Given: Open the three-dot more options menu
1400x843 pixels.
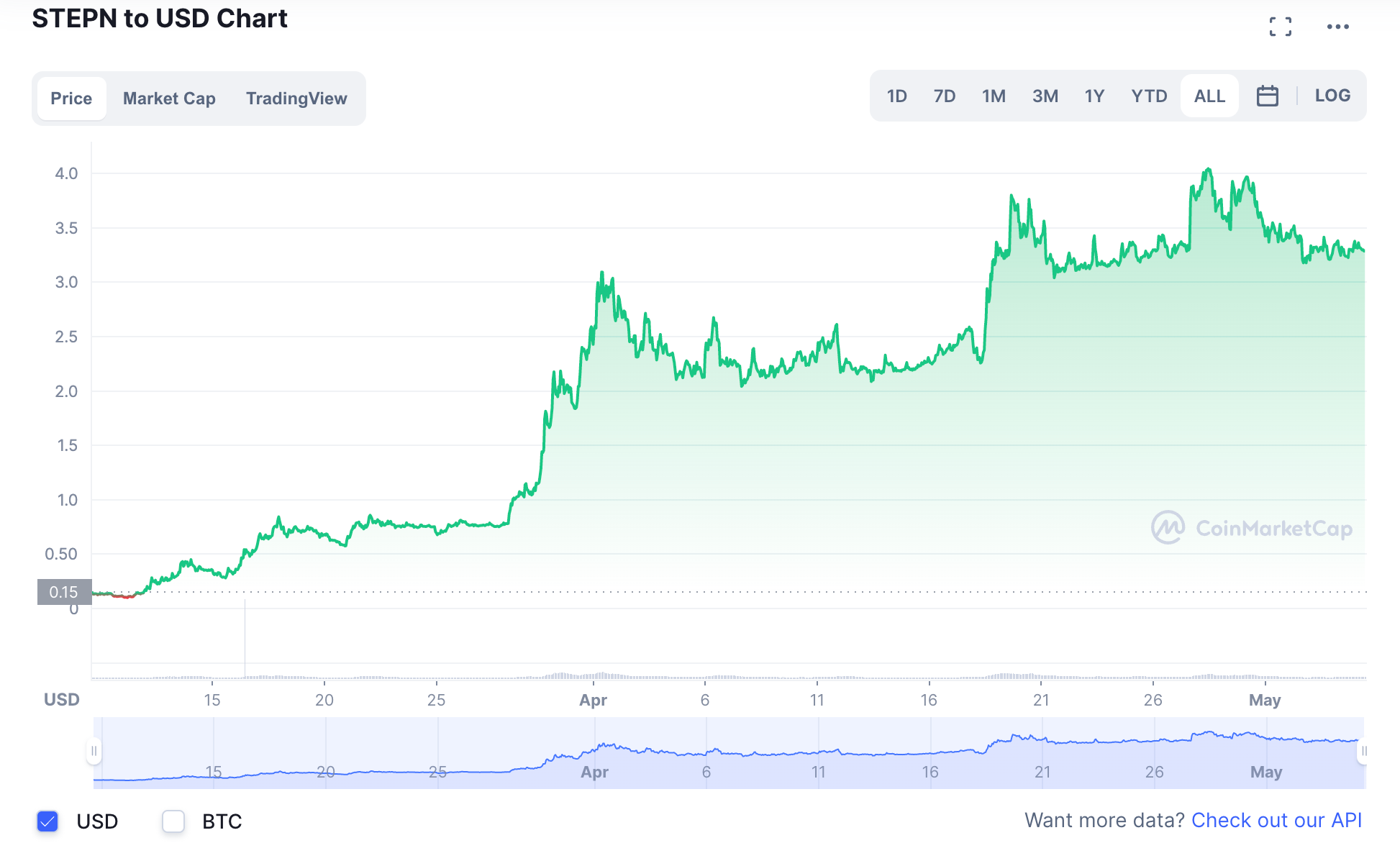Looking at the screenshot, I should pos(1337,27).
